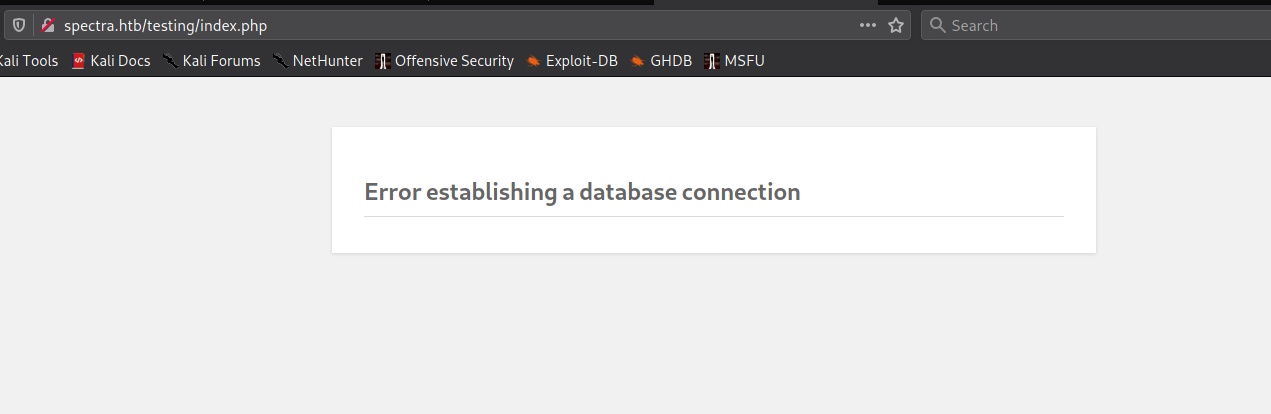The width and height of the screenshot is (1271, 414).
Task: Bookmark this page with the star
Action: click(896, 25)
